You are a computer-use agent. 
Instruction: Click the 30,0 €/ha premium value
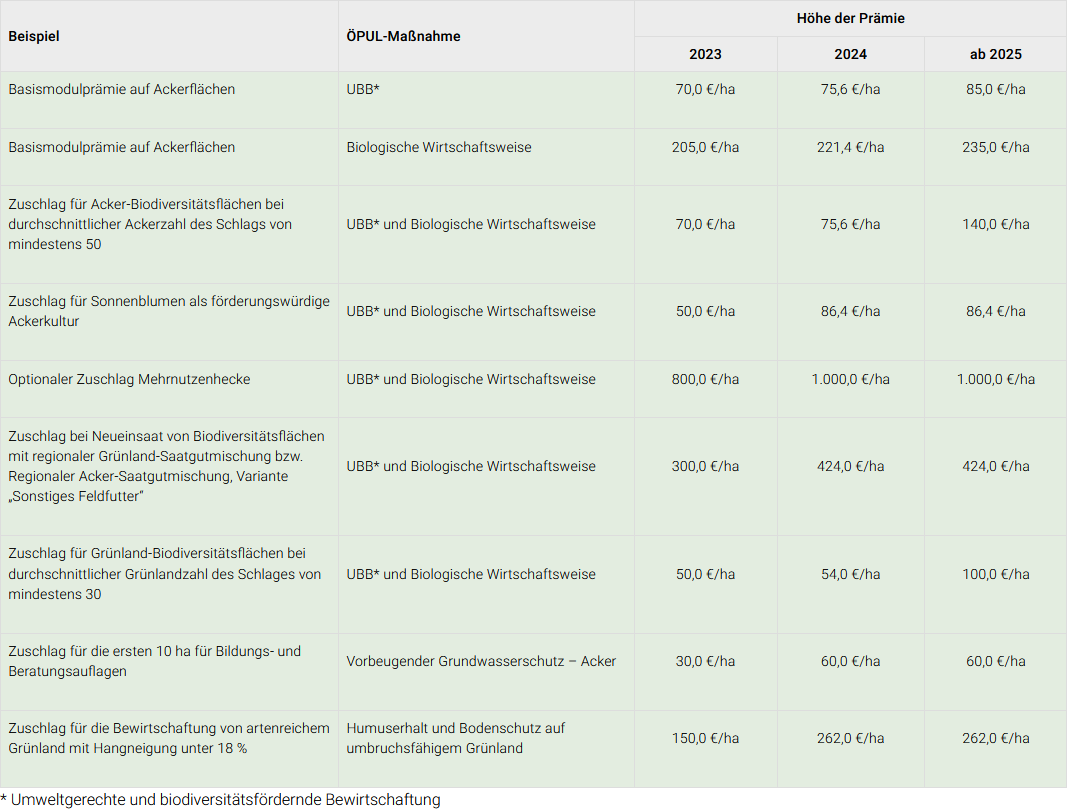click(705, 661)
